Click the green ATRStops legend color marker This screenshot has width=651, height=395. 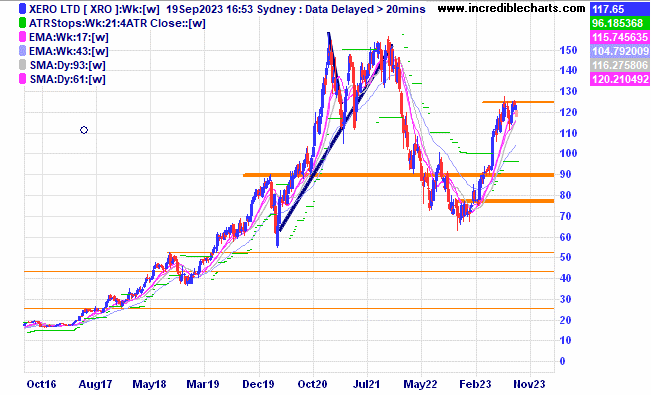[x=22, y=23]
